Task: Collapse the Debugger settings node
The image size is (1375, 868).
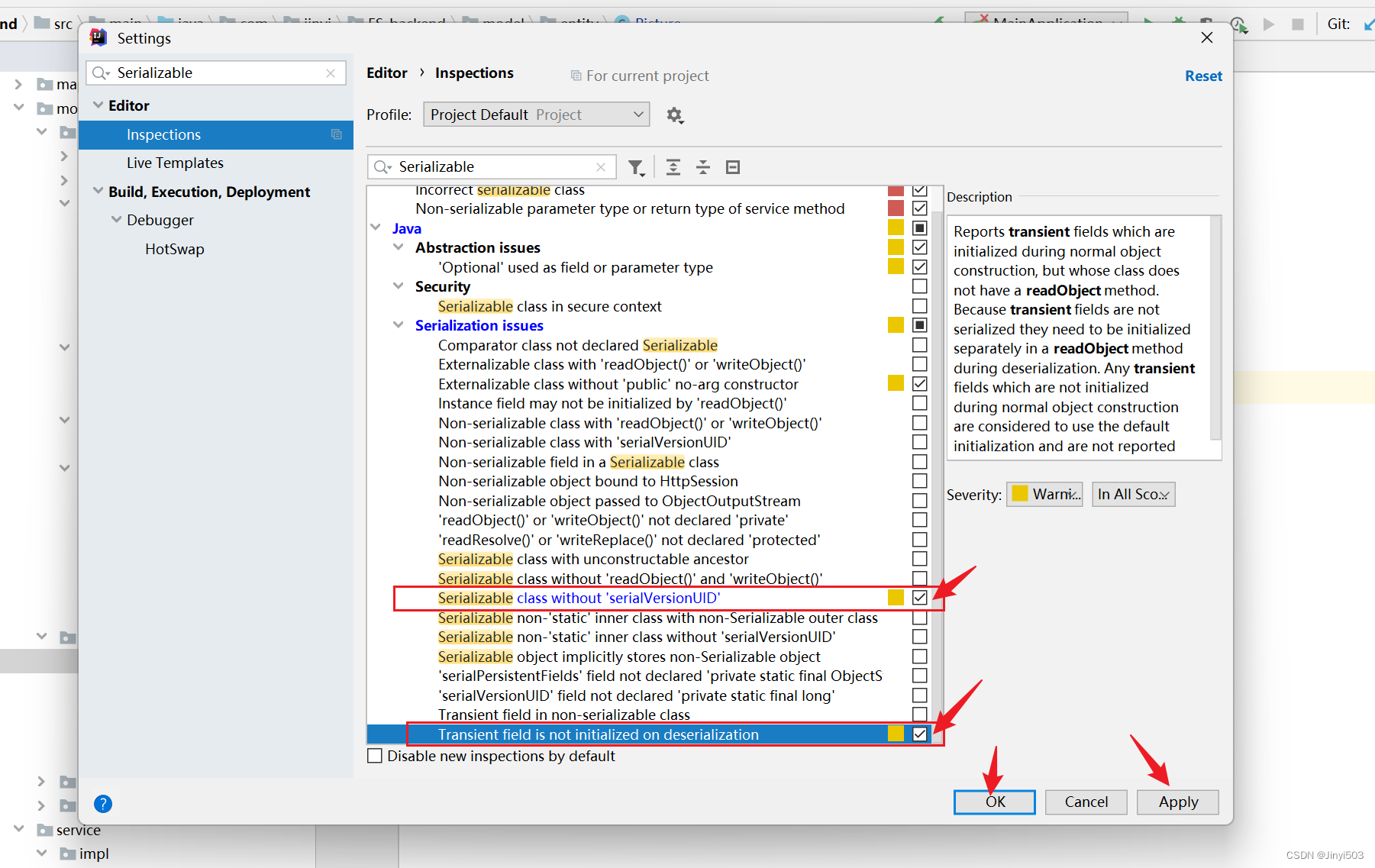Action: coord(116,220)
